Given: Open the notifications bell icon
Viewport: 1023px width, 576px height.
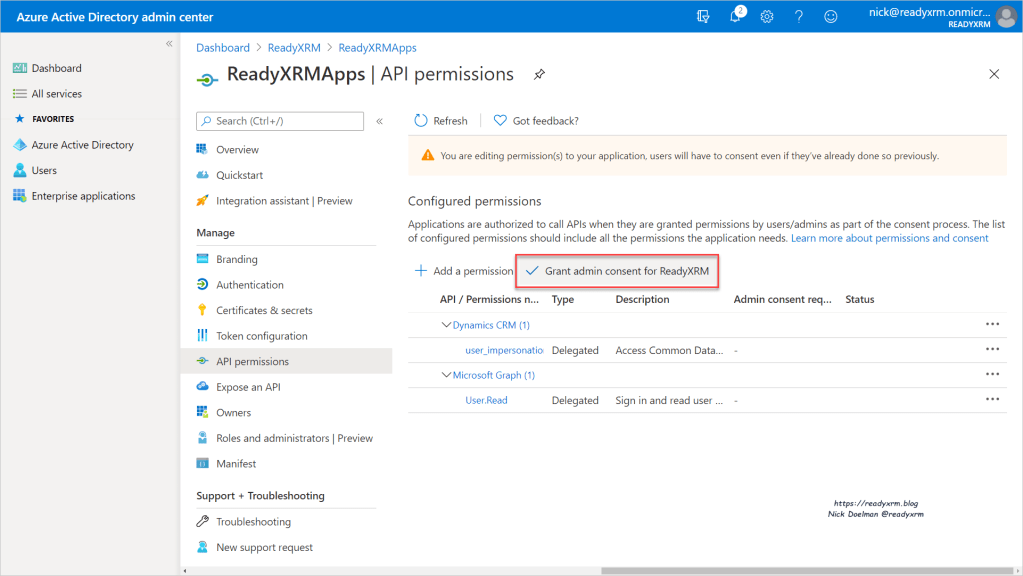Looking at the screenshot, I should (736, 17).
